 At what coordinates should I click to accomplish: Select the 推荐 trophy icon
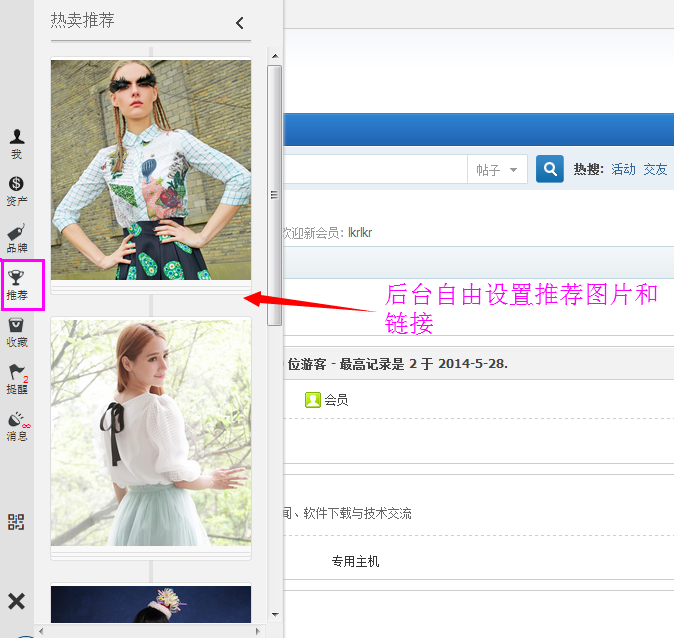click(17, 285)
